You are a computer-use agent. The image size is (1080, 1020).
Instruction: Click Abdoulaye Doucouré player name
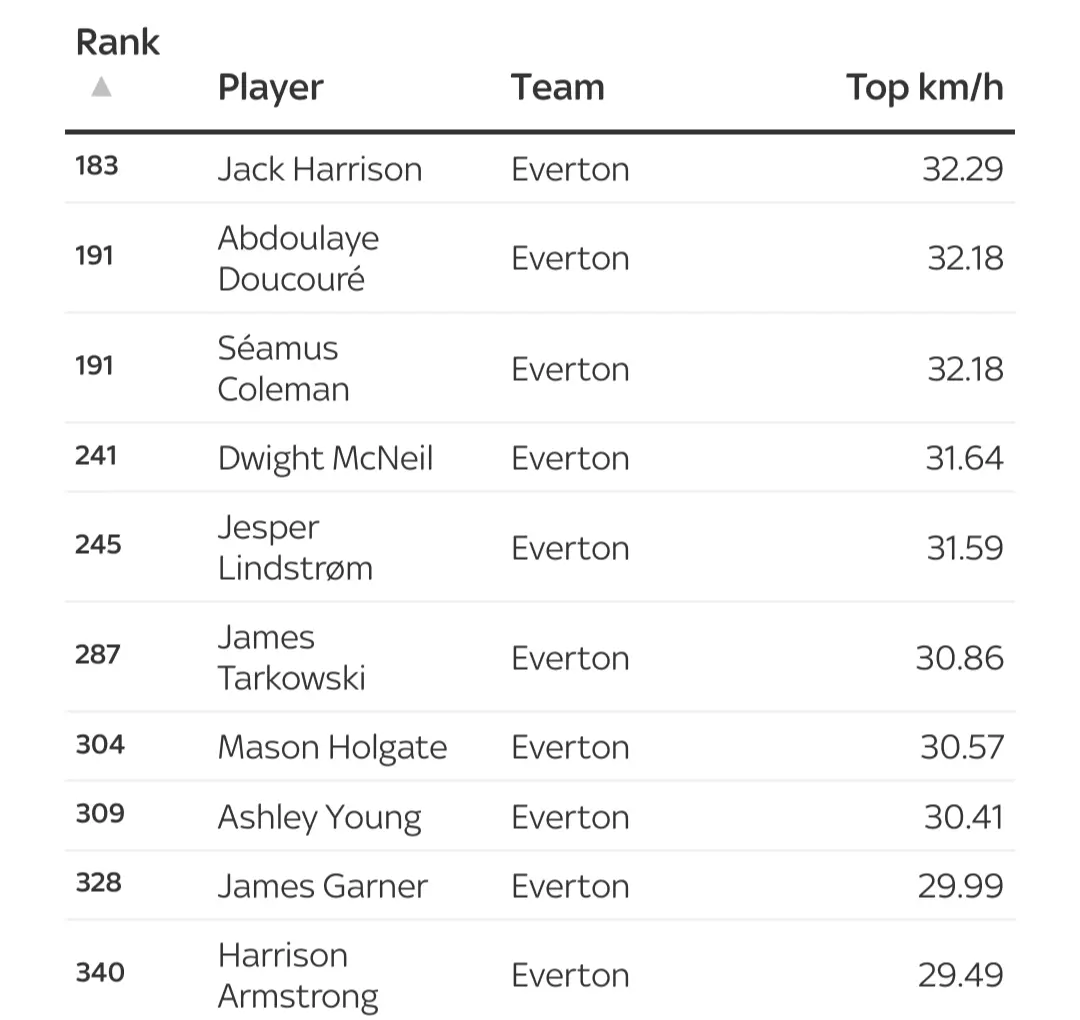click(x=298, y=258)
